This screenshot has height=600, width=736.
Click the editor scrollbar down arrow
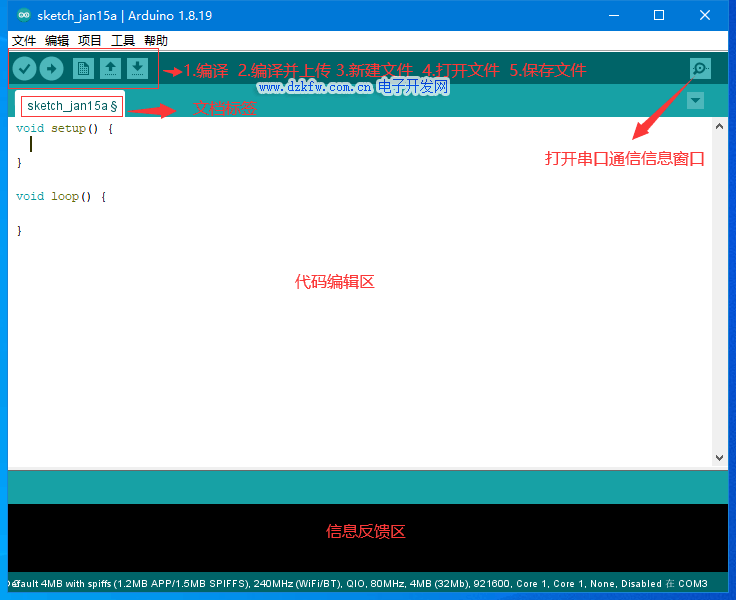coord(718,458)
